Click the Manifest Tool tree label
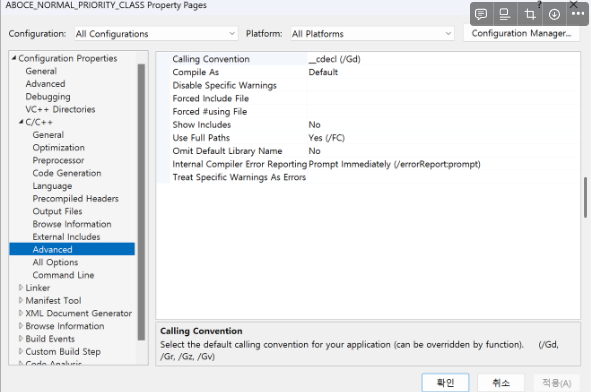 (53, 300)
